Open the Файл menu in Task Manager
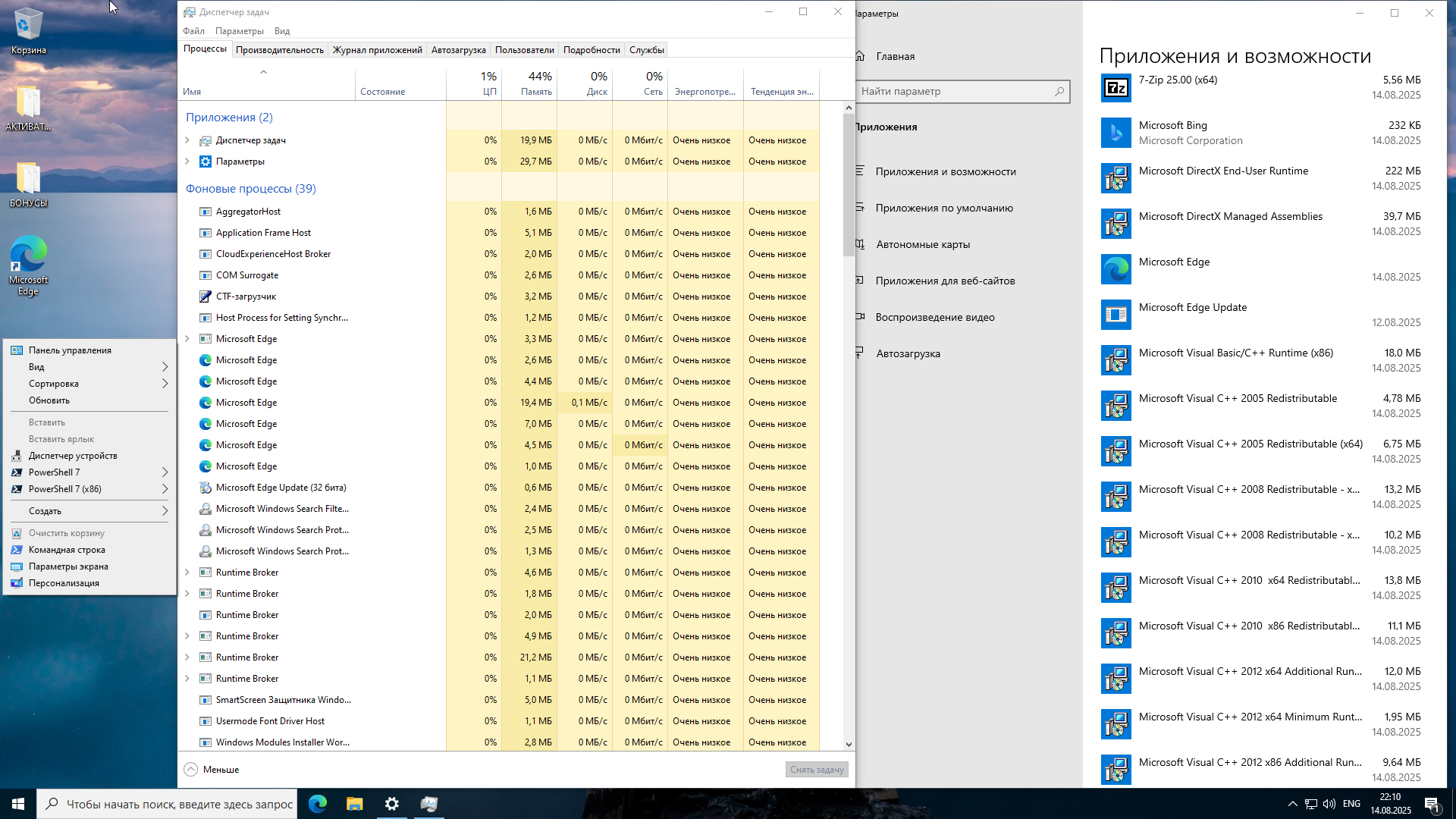Screen dimensions: 1456x819 pyautogui.click(x=194, y=31)
